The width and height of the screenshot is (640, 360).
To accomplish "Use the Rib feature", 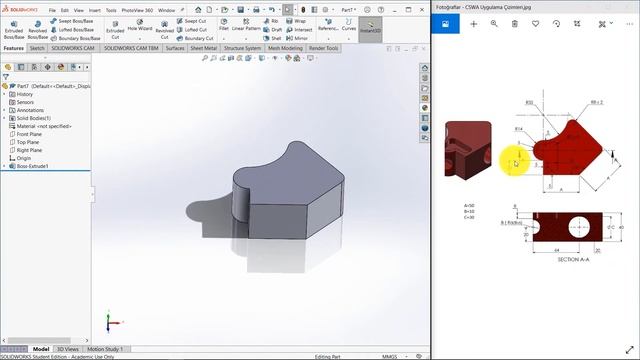I will coord(271,21).
